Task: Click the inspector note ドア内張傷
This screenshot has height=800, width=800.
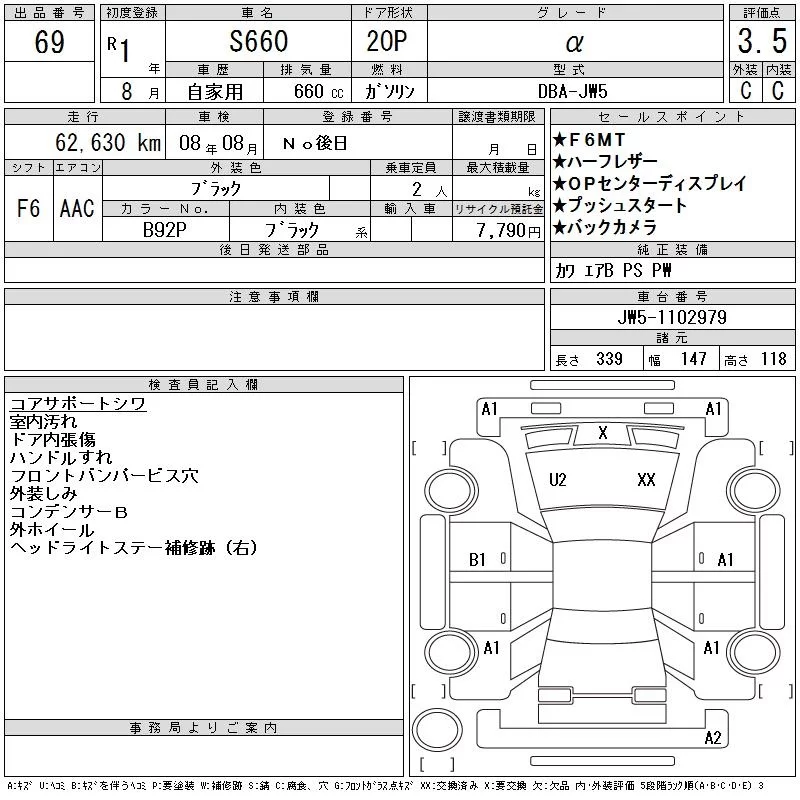Action: point(53,439)
